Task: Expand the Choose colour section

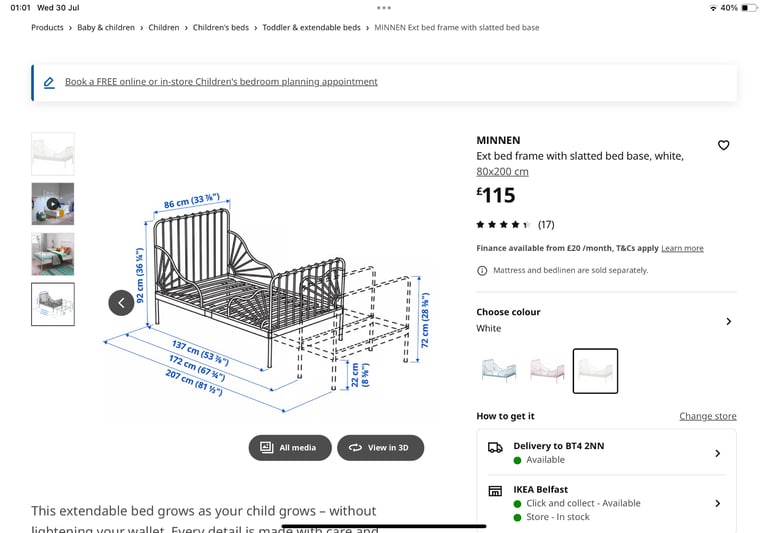Action: [606, 320]
